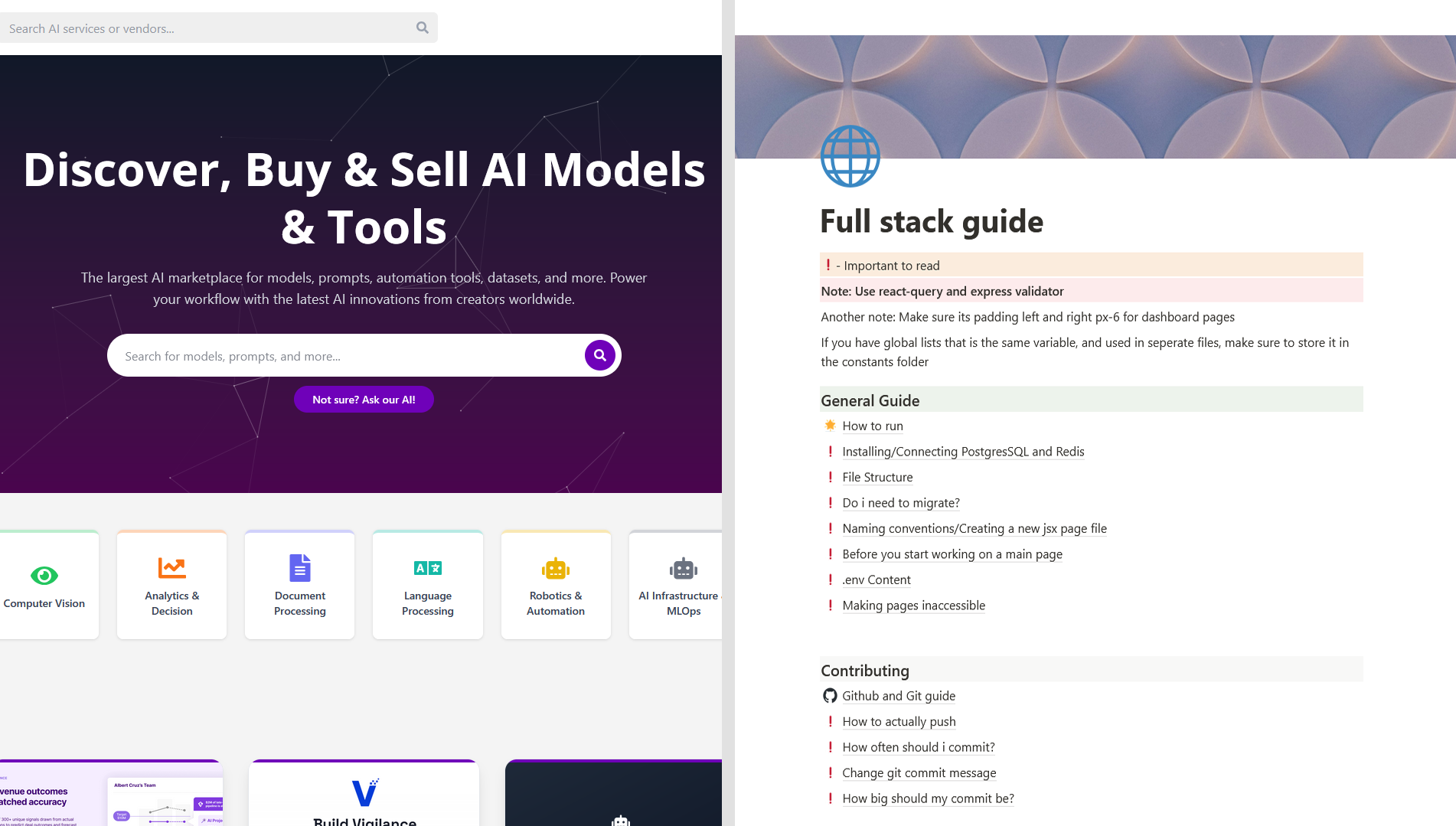Open the "How to run" page link
The width and height of the screenshot is (1456, 826).
pyautogui.click(x=872, y=426)
